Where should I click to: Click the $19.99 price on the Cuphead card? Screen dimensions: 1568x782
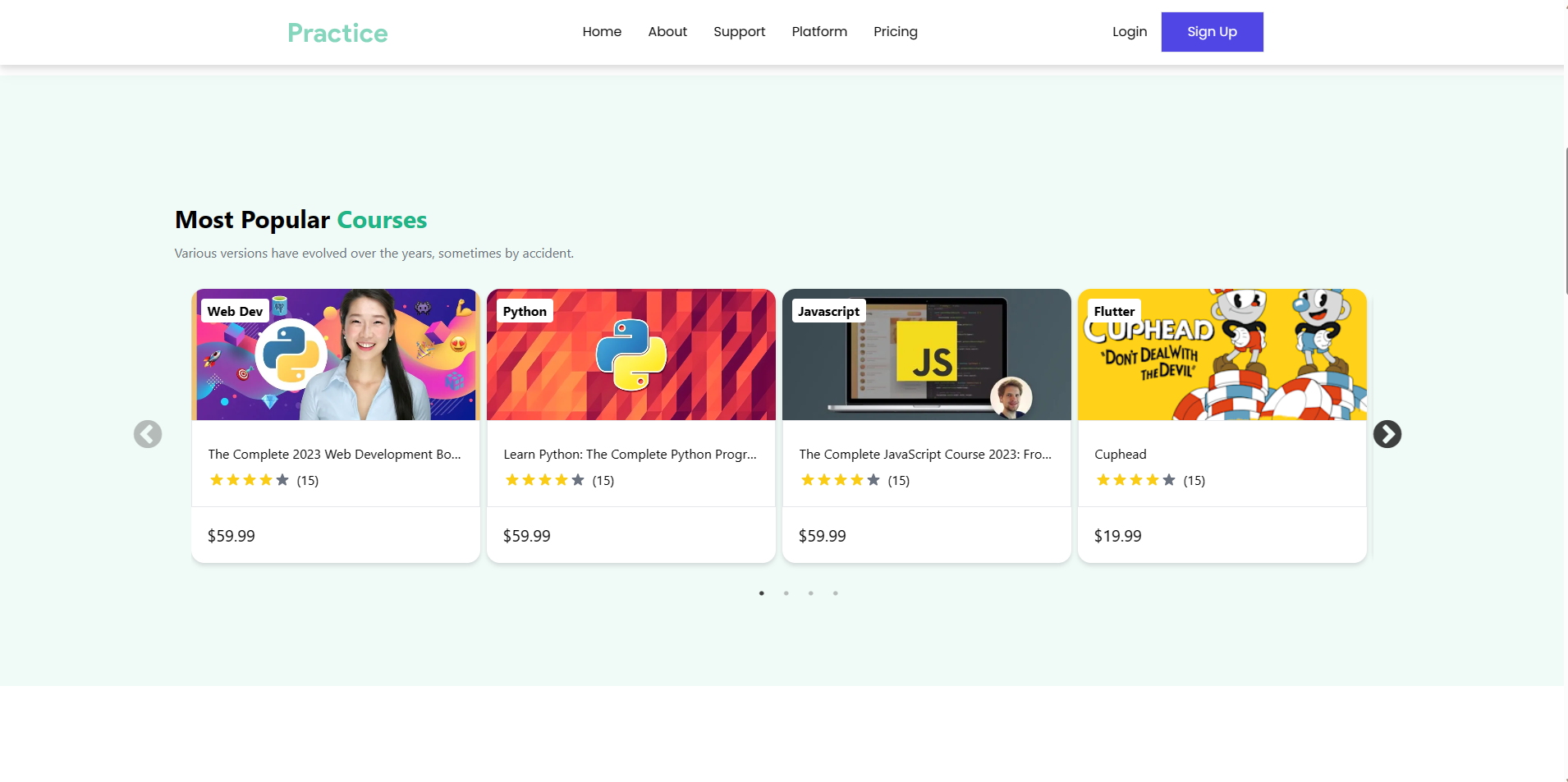(1117, 535)
